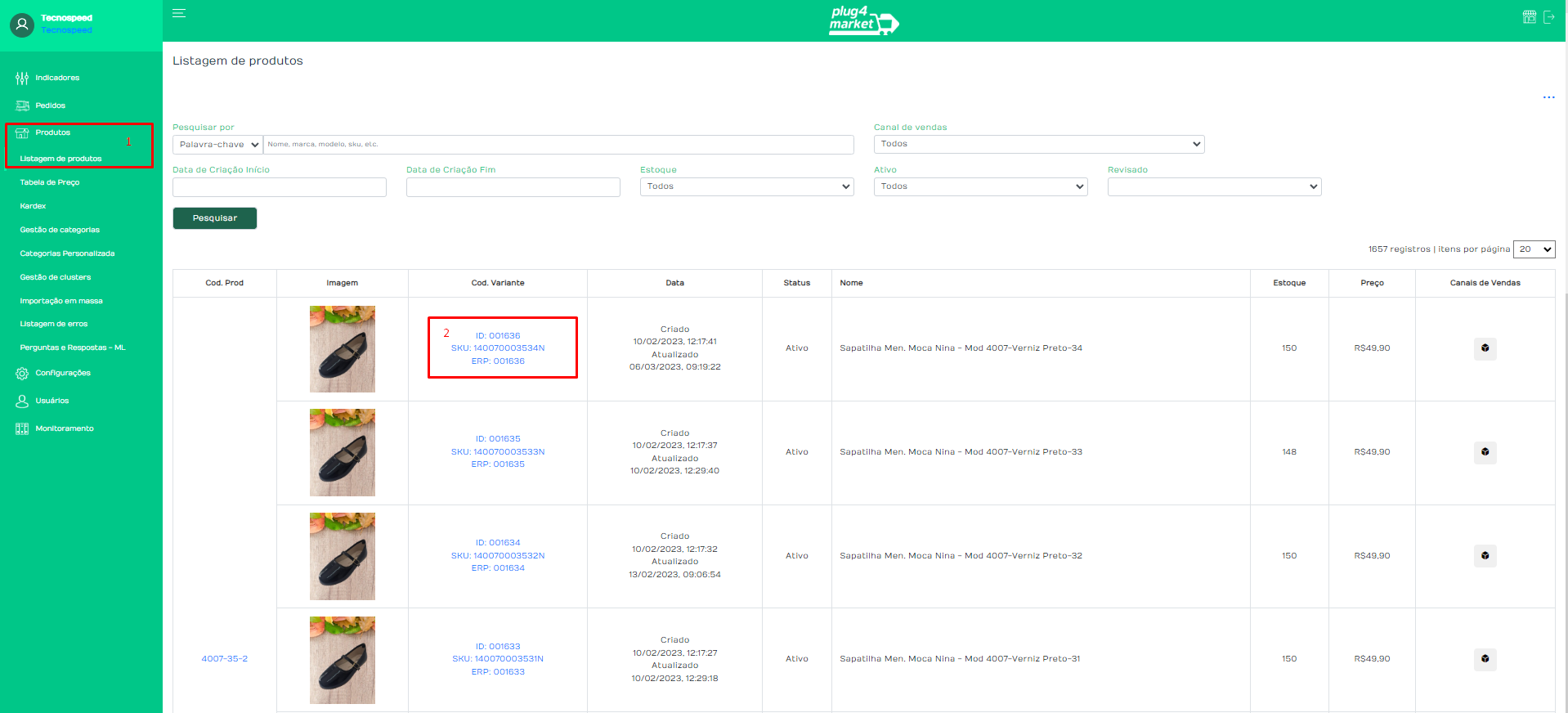
Task: Open sales channel icon for Preto-33
Action: (1485, 452)
